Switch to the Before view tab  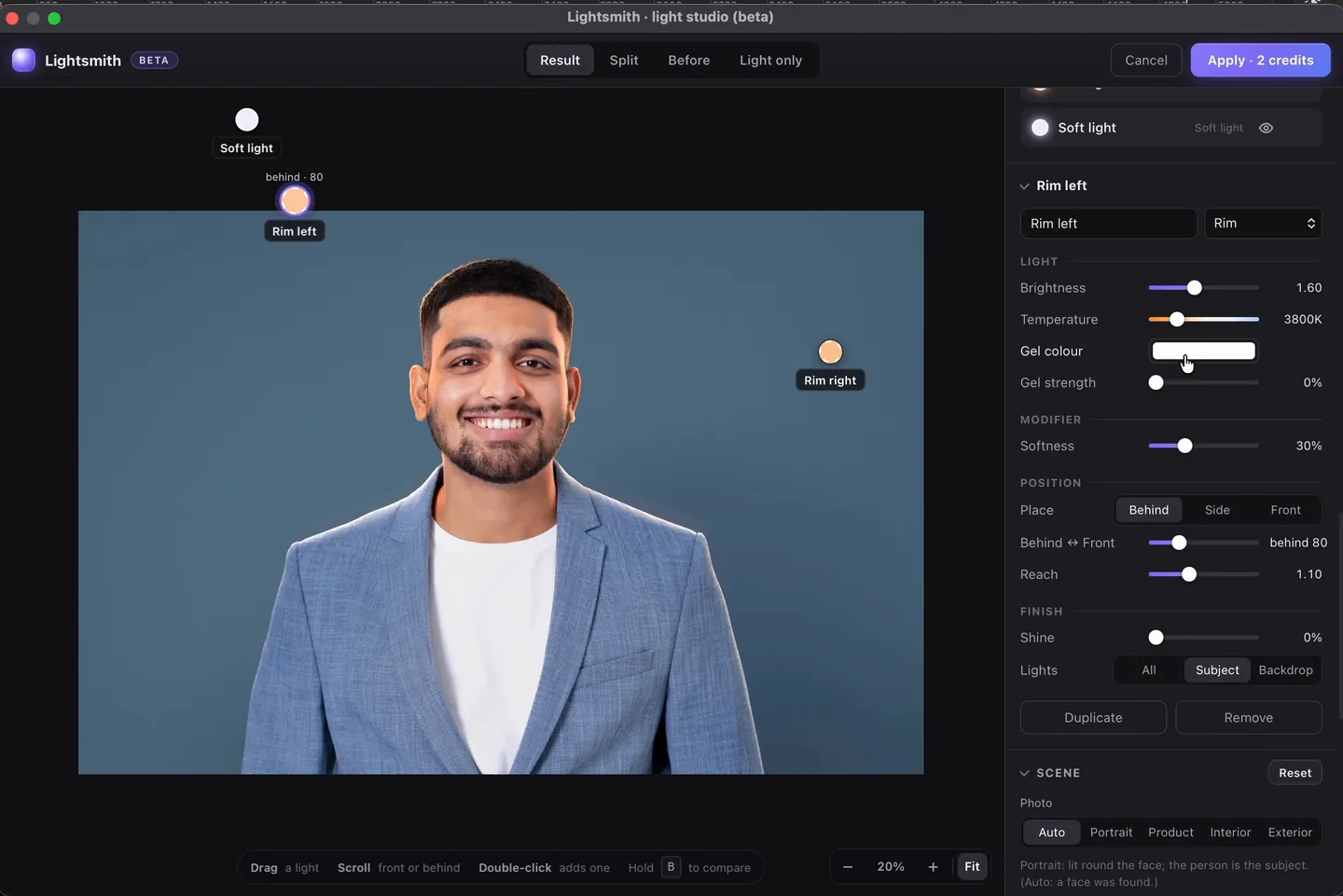tap(689, 61)
